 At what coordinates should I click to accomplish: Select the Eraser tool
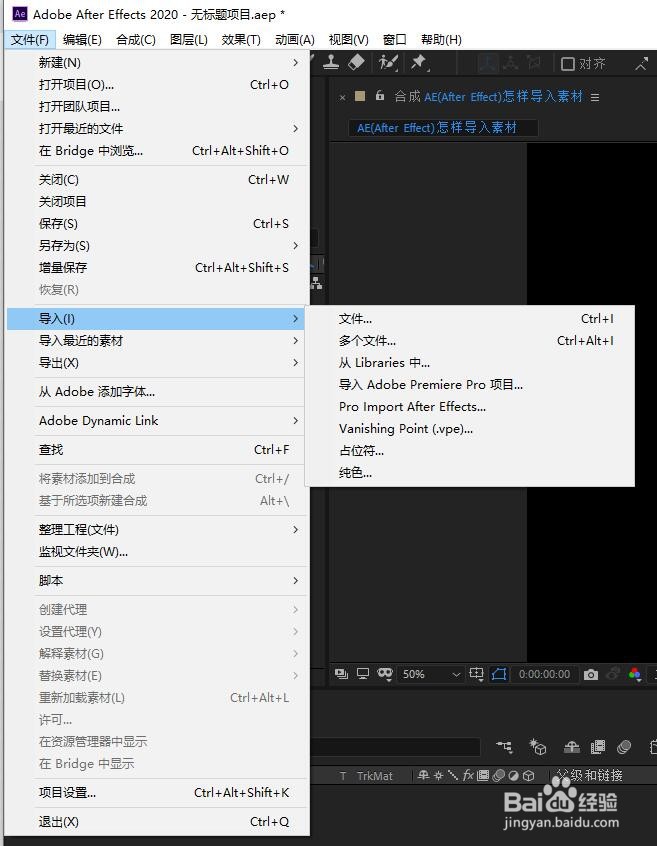click(356, 63)
